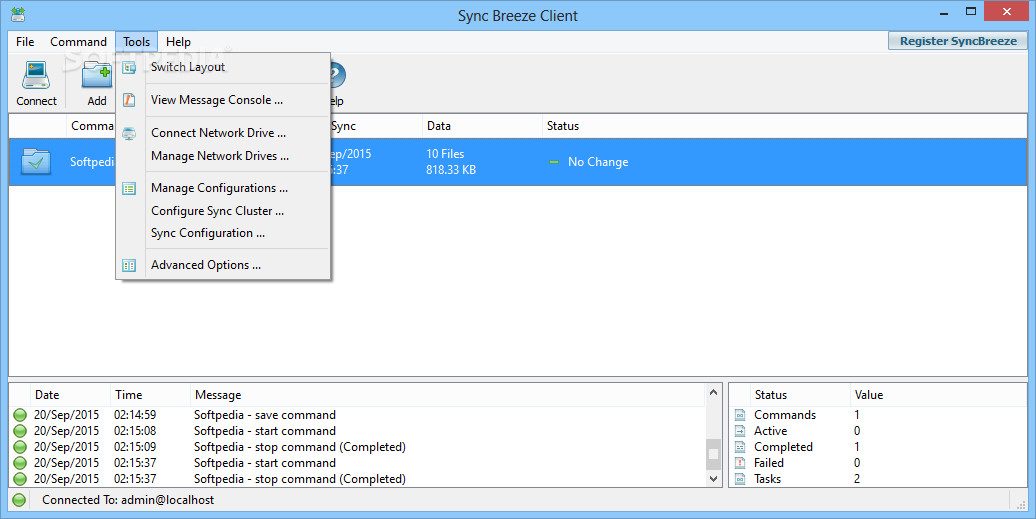Click green connection status icon in status bar
The height and width of the screenshot is (519, 1036).
tap(19, 500)
